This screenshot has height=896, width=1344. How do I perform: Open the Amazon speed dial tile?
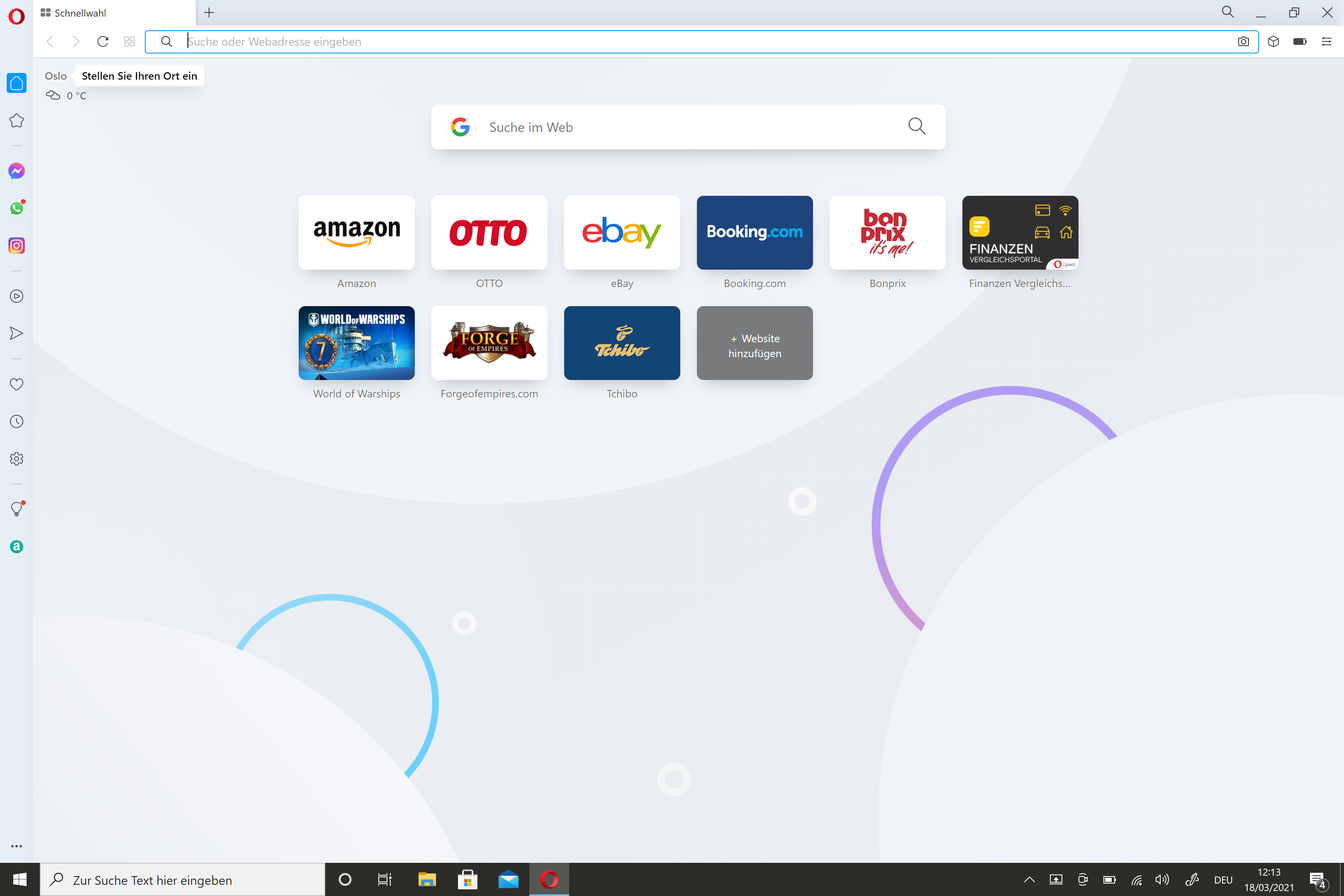357,233
